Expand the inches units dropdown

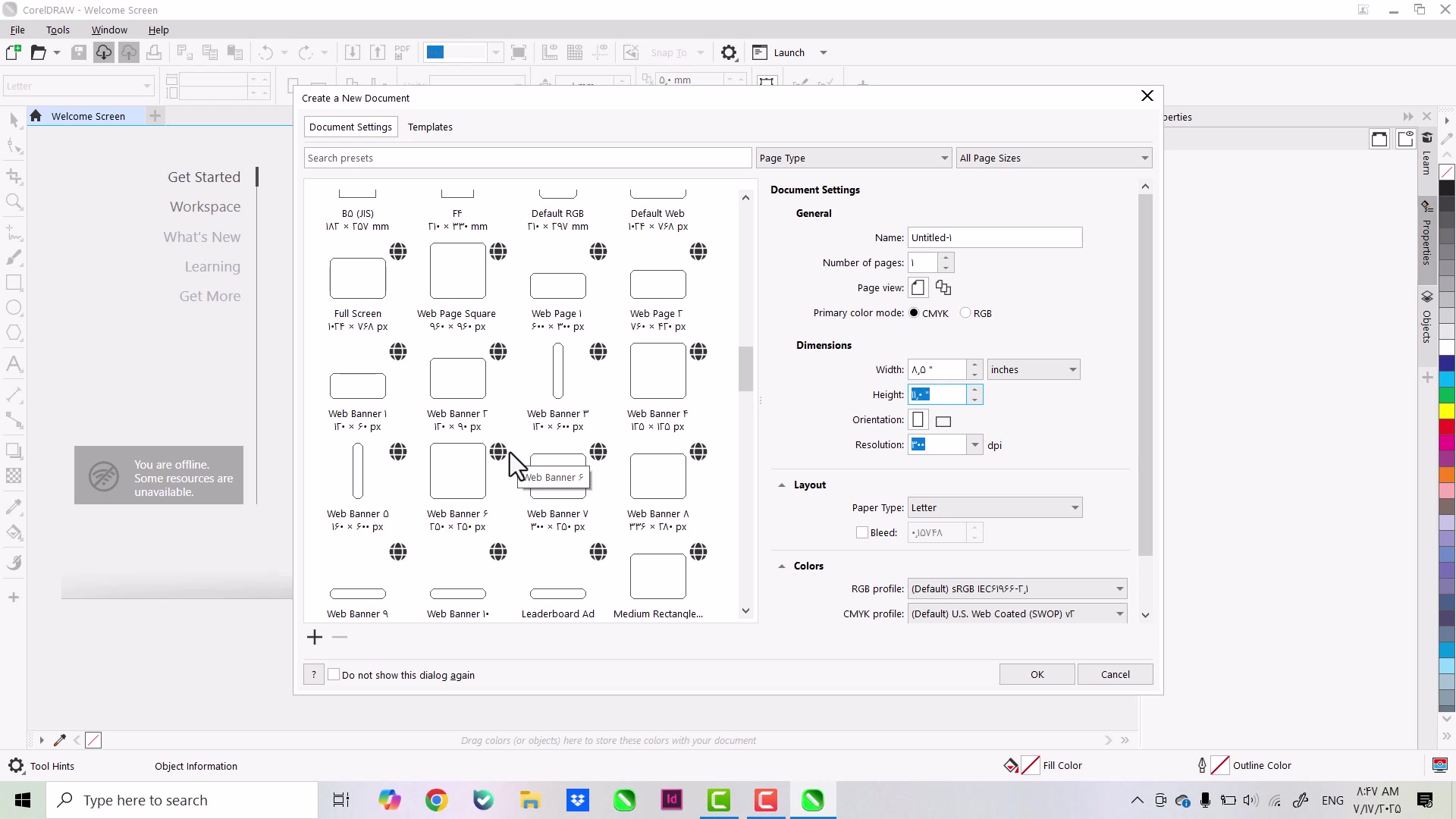coord(1033,369)
